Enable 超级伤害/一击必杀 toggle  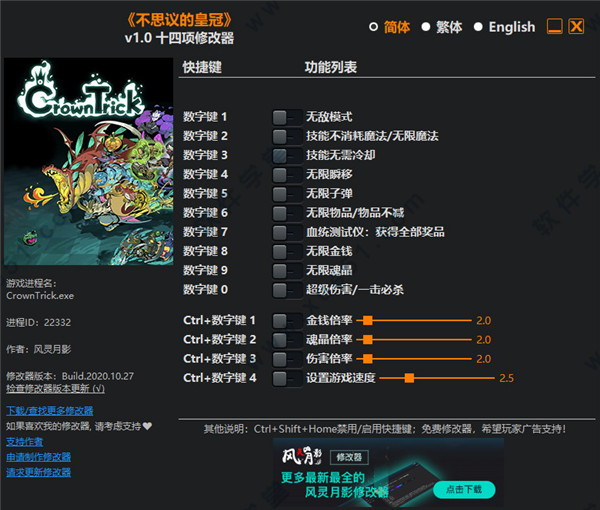pos(286,289)
